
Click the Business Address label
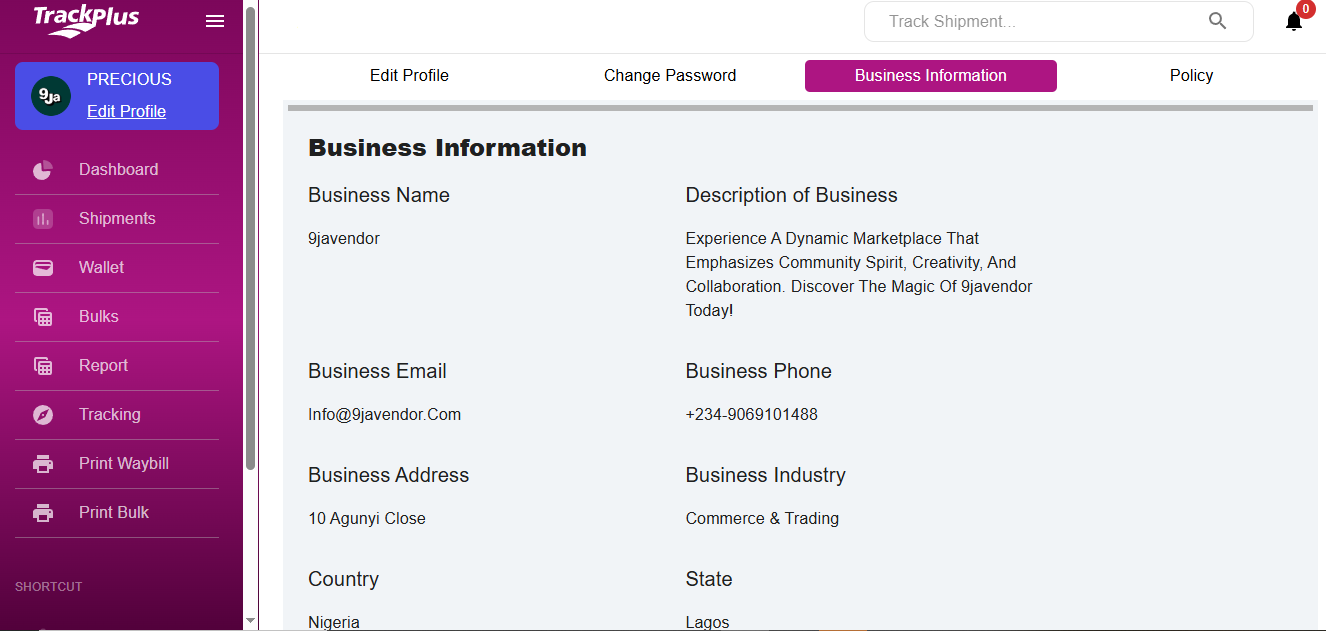point(388,475)
